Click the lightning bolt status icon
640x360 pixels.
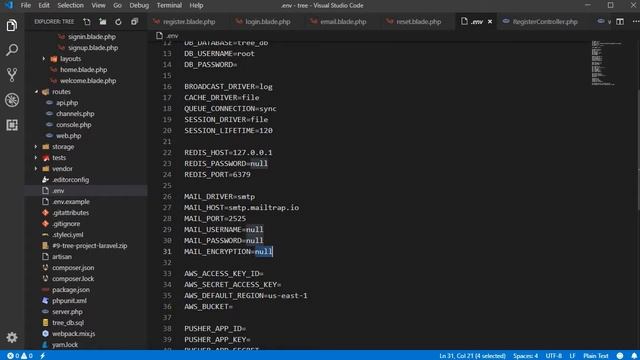[42, 356]
